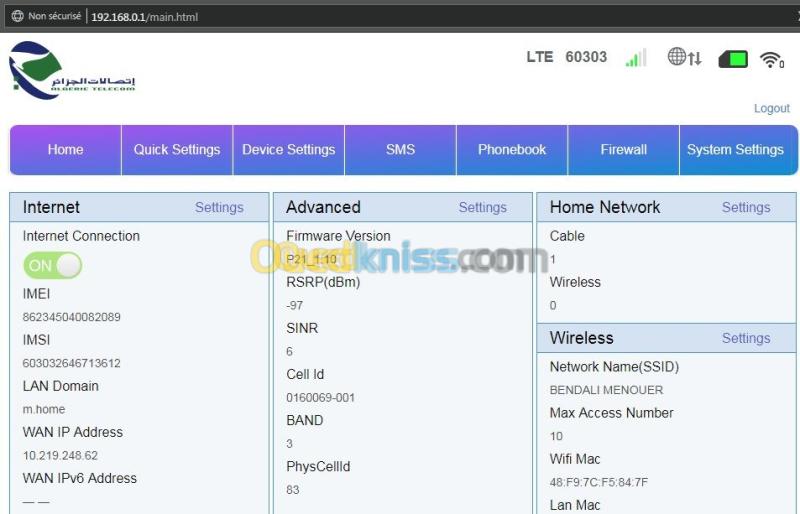Click the WAN IP address 10.219.248.62
The image size is (800, 514).
(x=60, y=455)
